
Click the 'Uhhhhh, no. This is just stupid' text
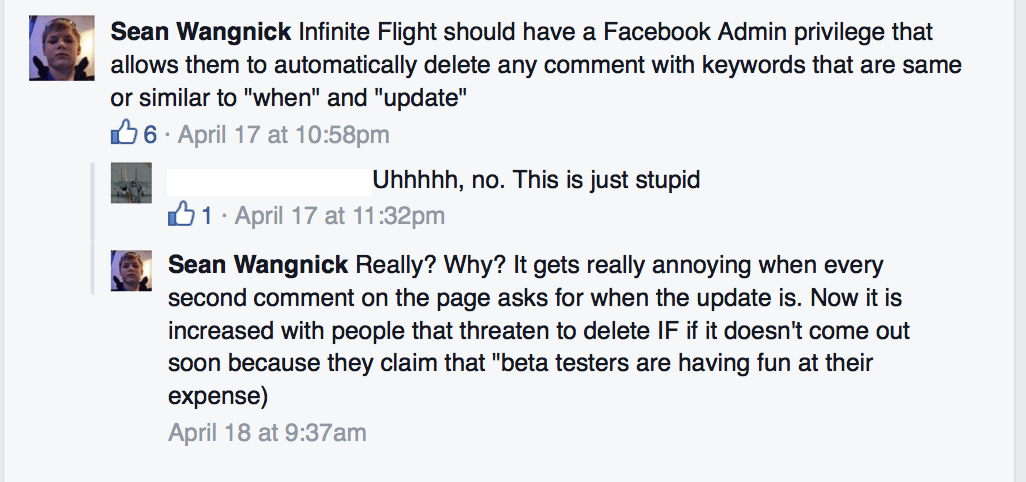click(x=536, y=181)
